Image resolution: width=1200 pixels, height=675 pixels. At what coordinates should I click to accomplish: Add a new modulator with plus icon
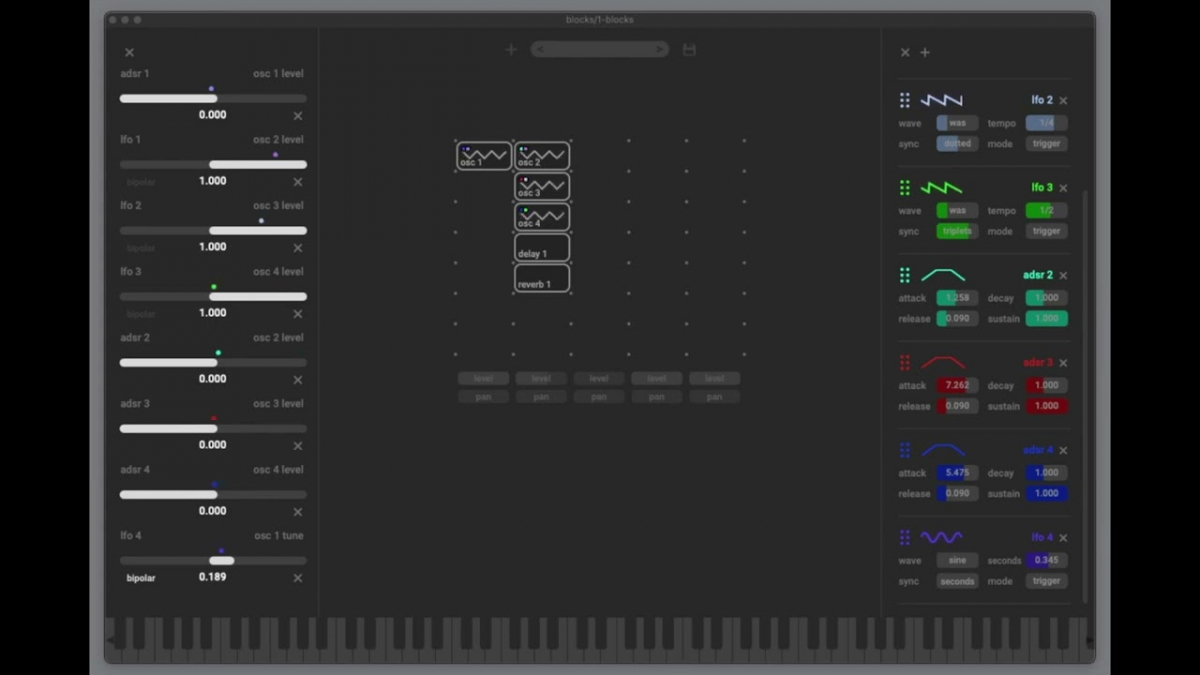[x=925, y=52]
